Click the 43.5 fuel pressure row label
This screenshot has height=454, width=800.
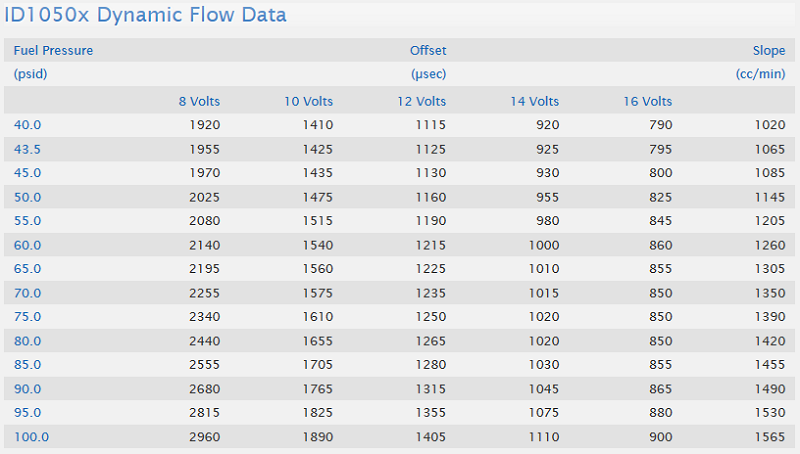(x=28, y=149)
